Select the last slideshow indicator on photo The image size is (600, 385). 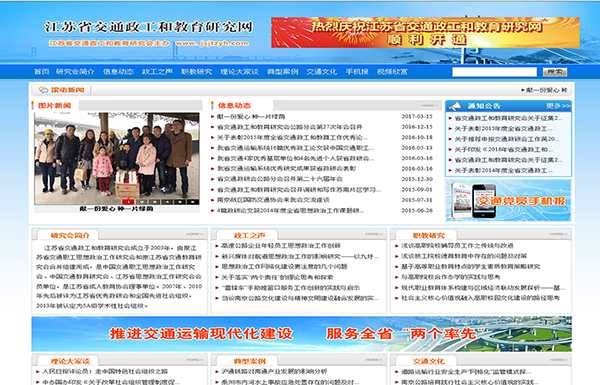pyautogui.click(x=193, y=201)
